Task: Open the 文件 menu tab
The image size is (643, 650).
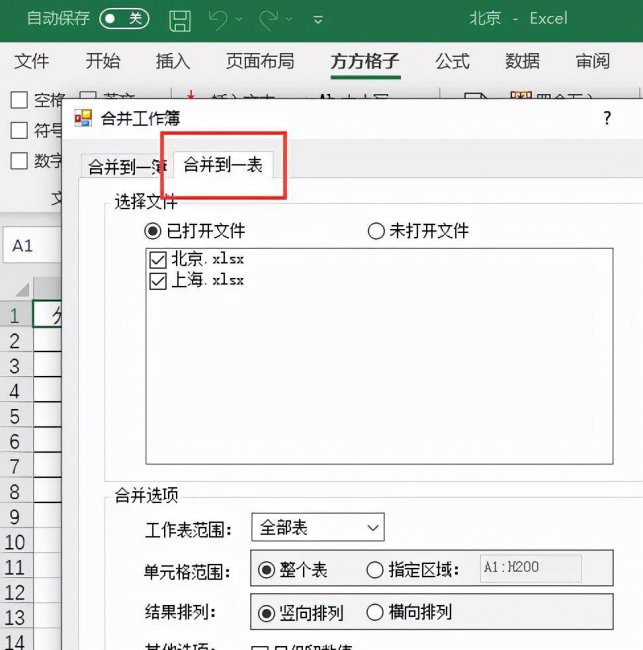Action: (x=32, y=61)
